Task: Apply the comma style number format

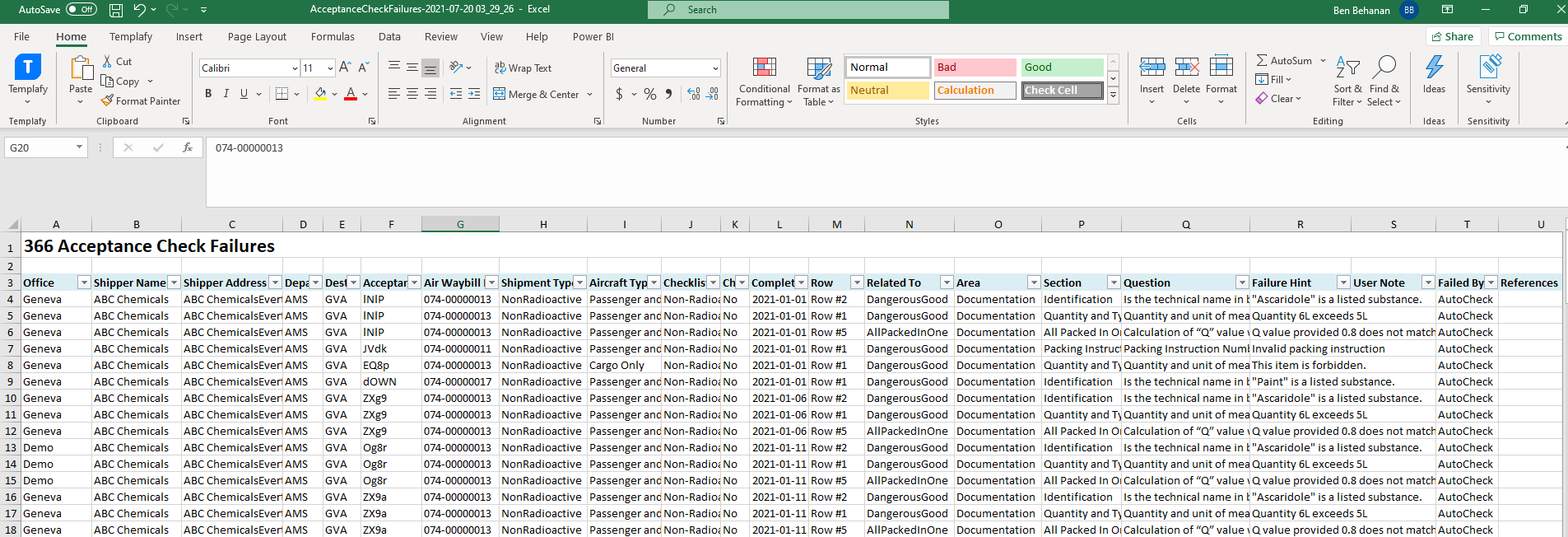Action: click(668, 94)
